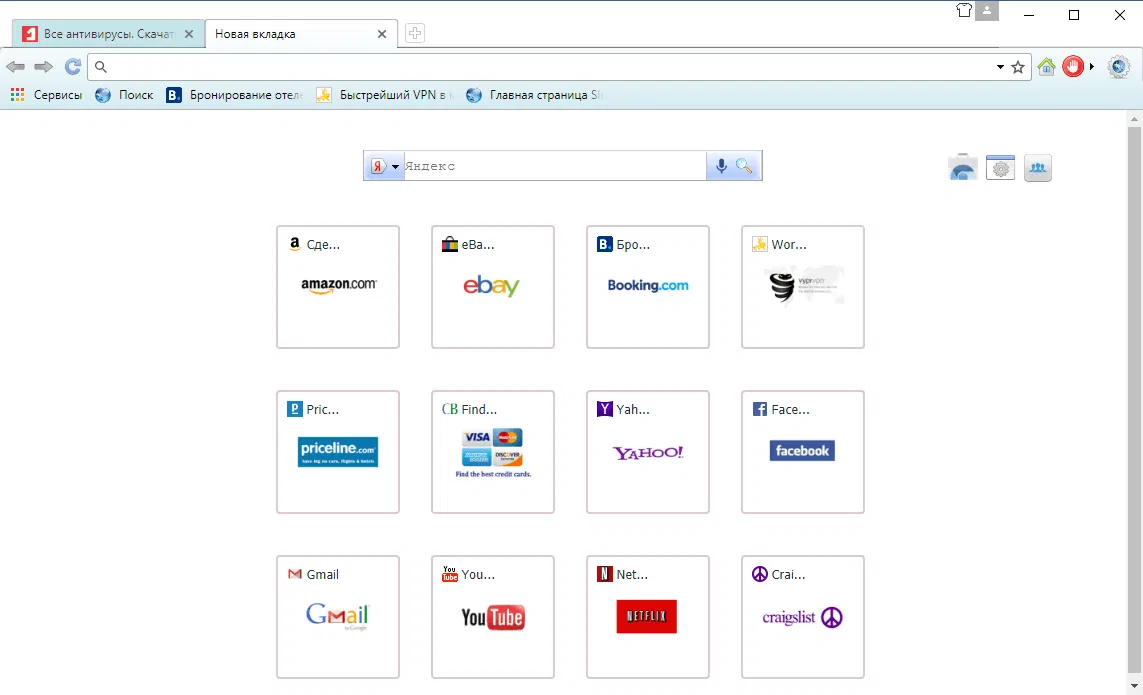Open the VyprVPN tile
1143x695 pixels.
pyautogui.click(x=803, y=287)
